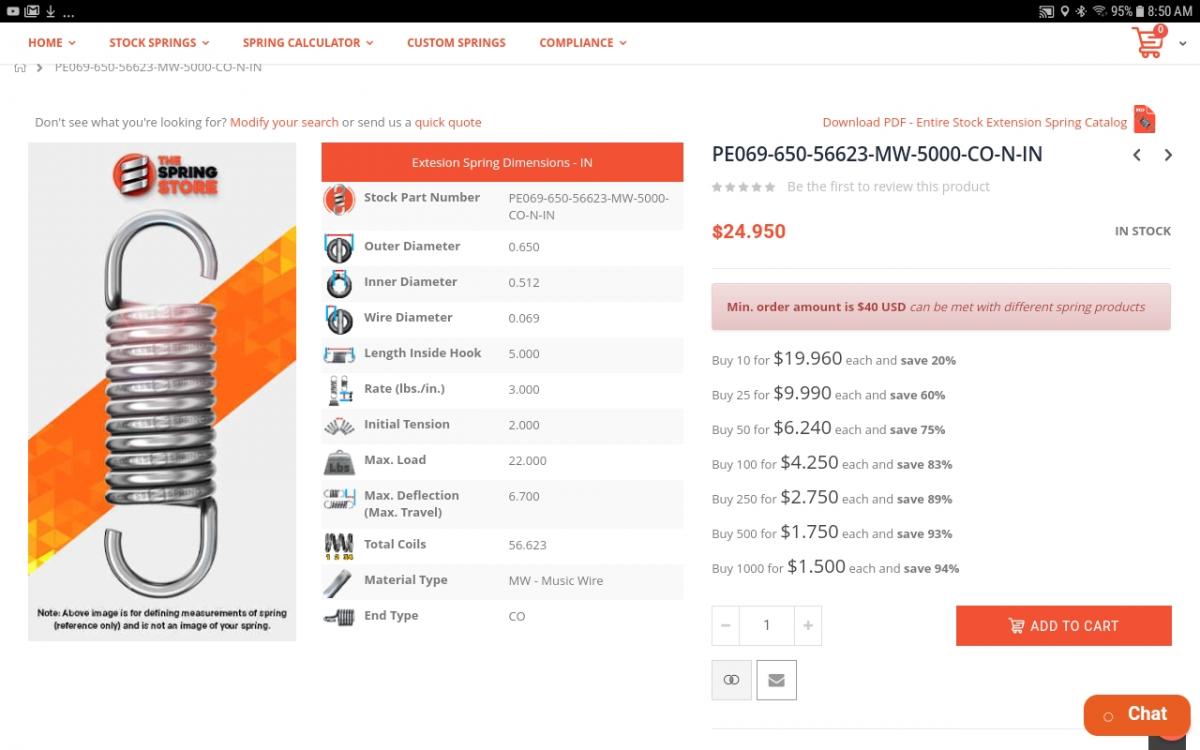1200x750 pixels.
Task: Click the 22.000 max load value
Action: click(527, 461)
